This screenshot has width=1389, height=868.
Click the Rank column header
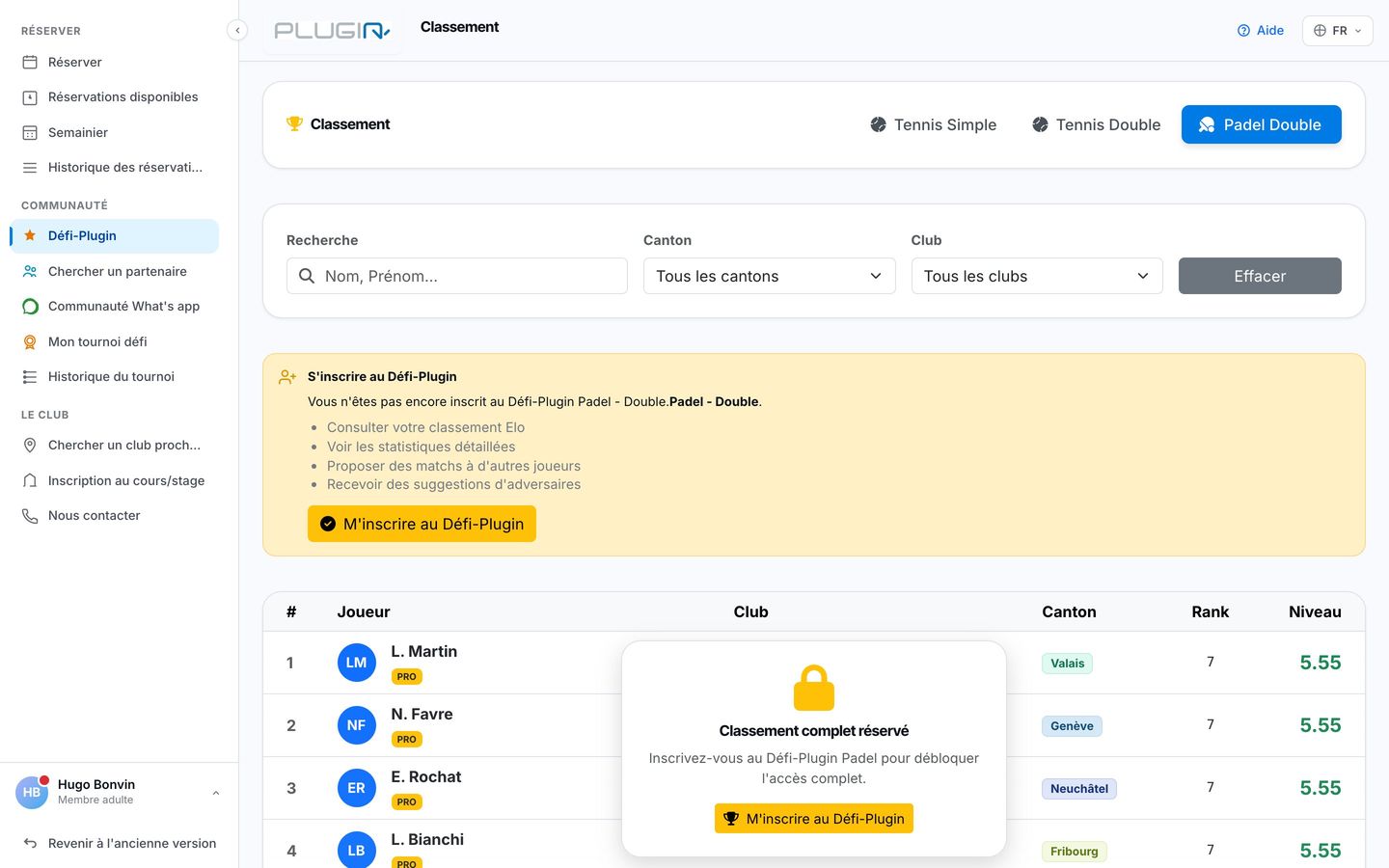pos(1210,611)
